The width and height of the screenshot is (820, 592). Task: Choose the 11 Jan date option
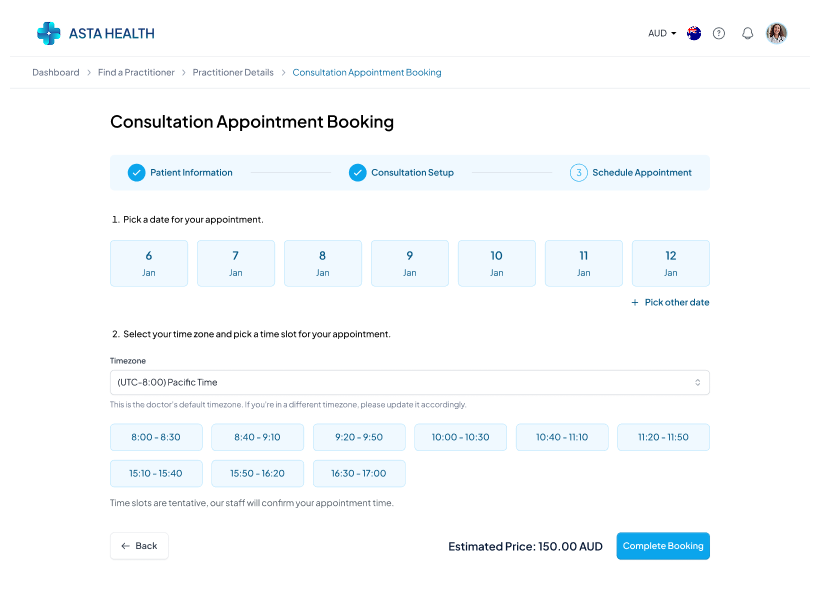click(583, 263)
